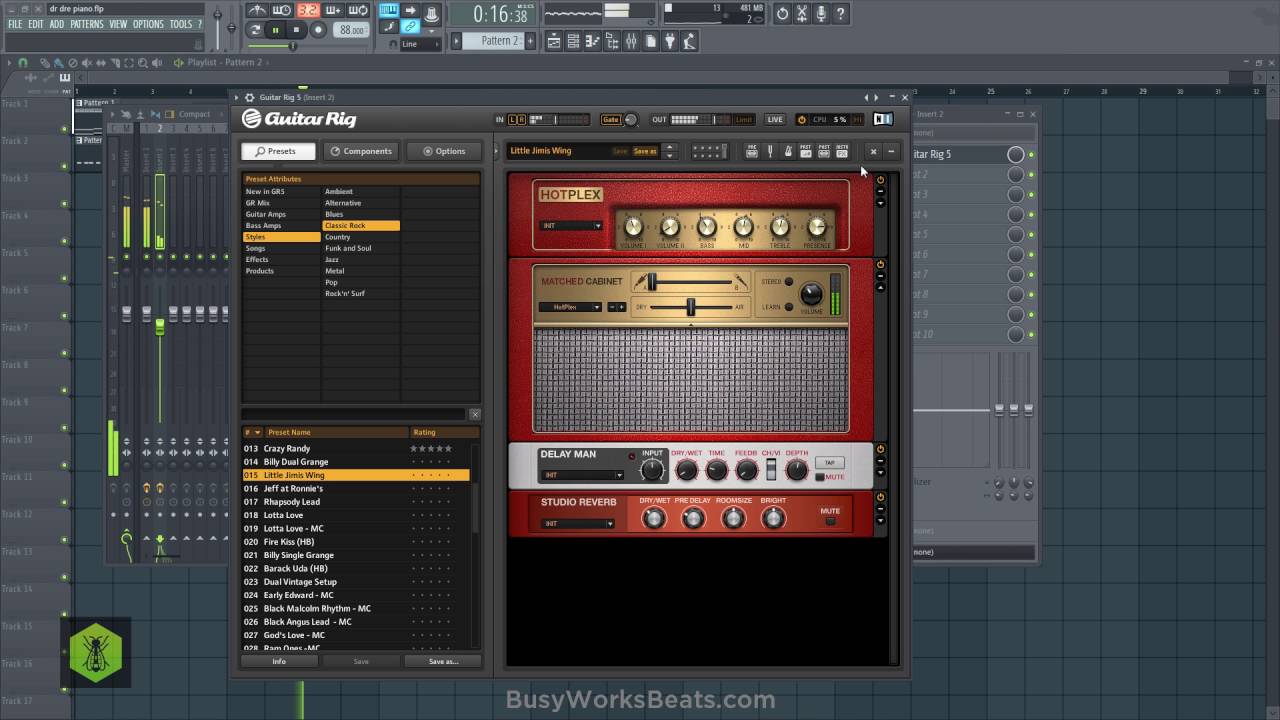Pause playback in FL Studio transport
The height and width of the screenshot is (720, 1280).
[276, 30]
